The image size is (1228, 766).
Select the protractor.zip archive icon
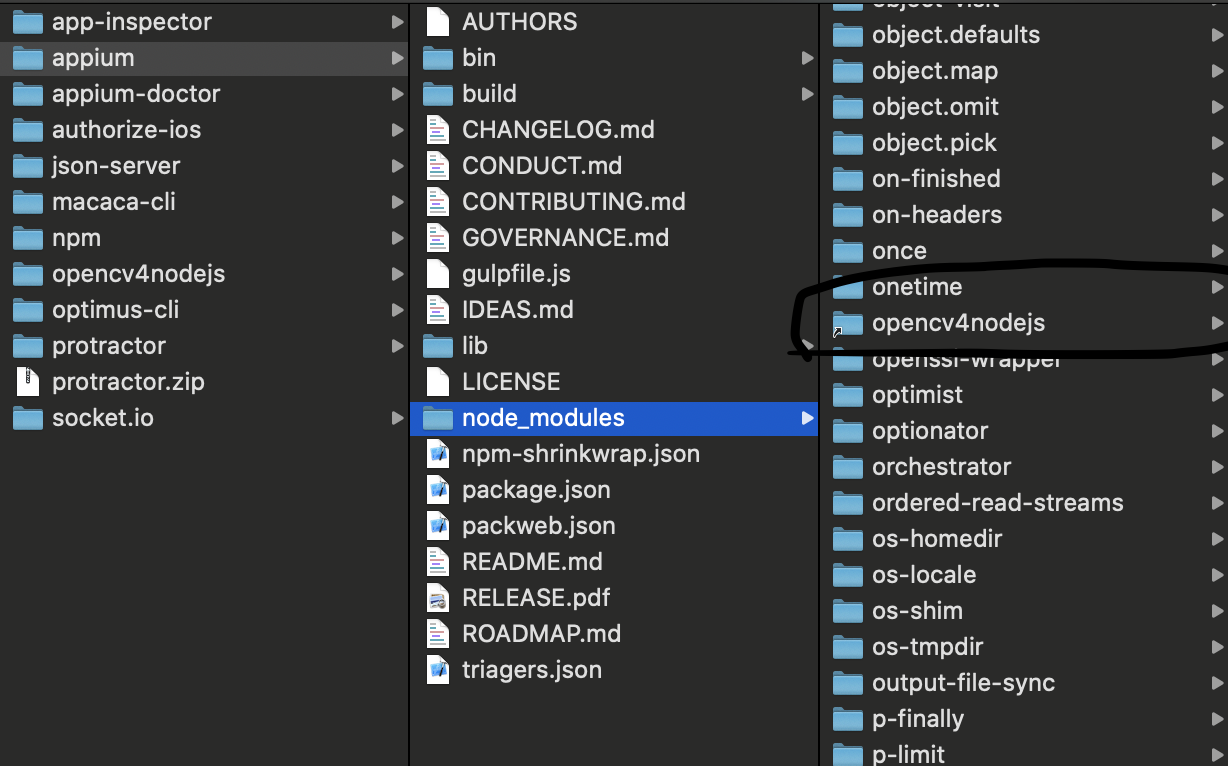coord(28,382)
